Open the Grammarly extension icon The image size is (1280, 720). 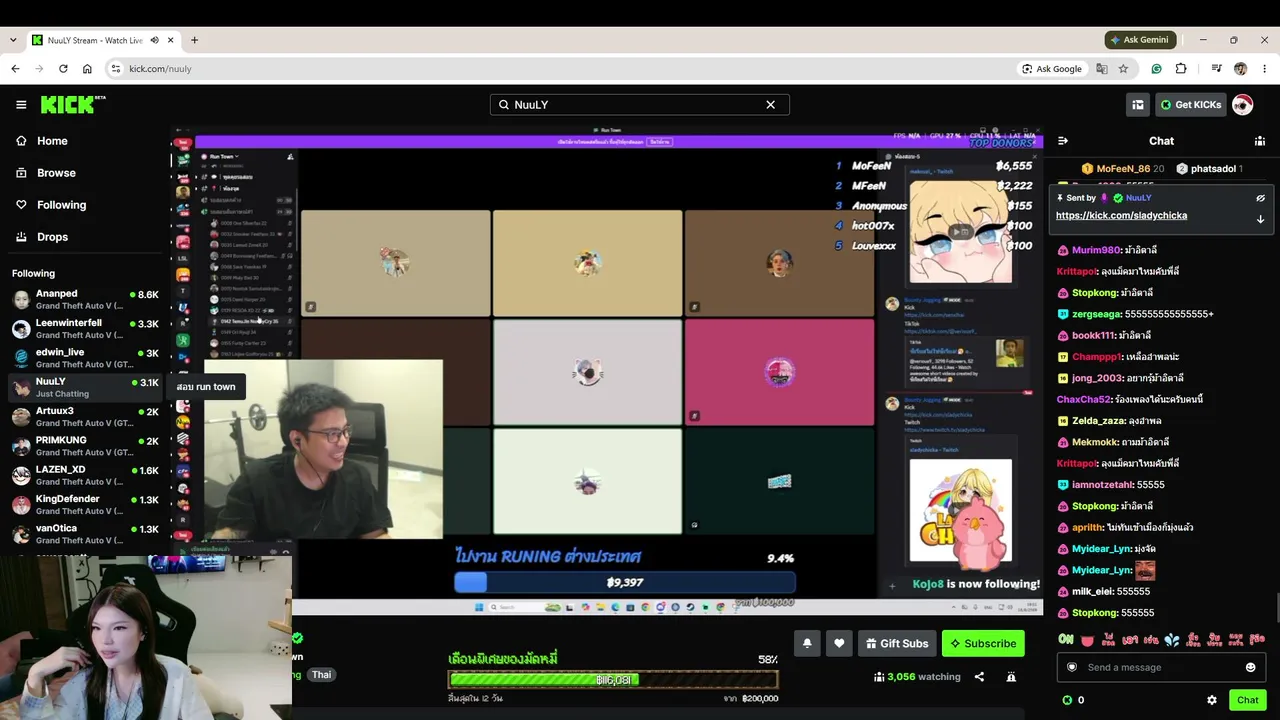point(1157,69)
